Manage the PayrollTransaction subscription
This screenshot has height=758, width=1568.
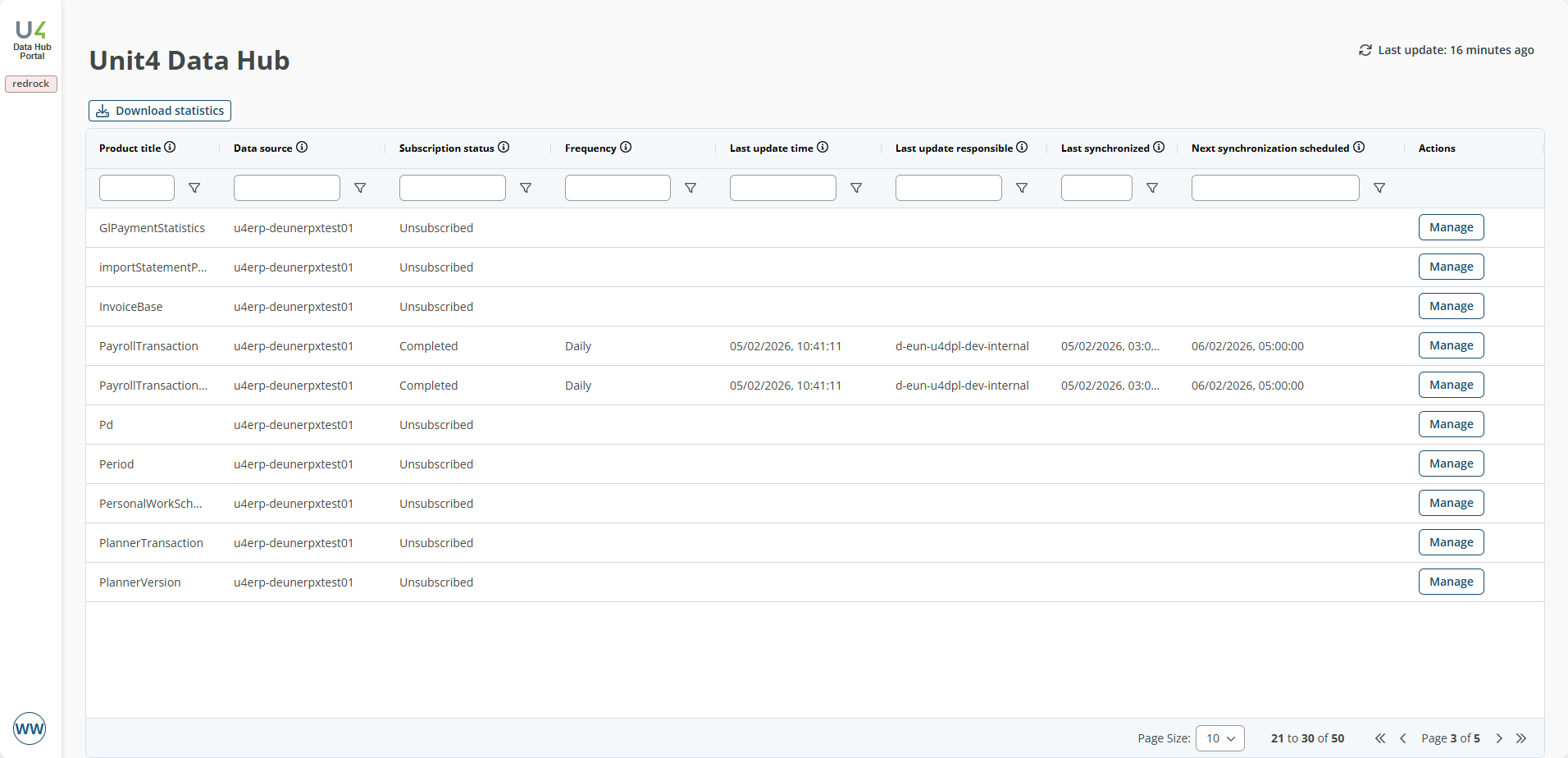click(1451, 345)
